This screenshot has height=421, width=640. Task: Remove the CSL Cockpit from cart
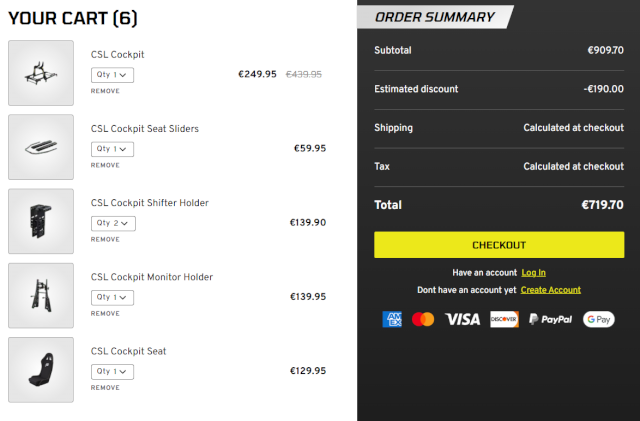point(105,91)
